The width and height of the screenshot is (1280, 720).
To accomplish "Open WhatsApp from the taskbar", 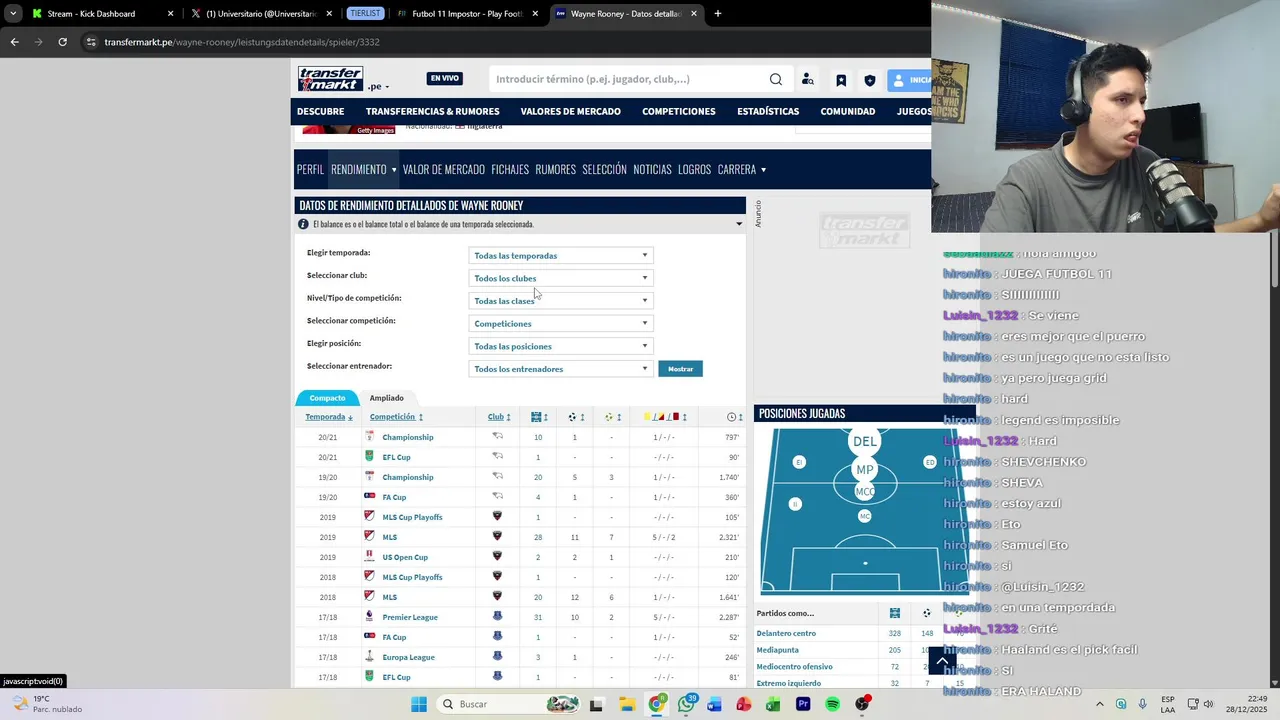I will 686,704.
